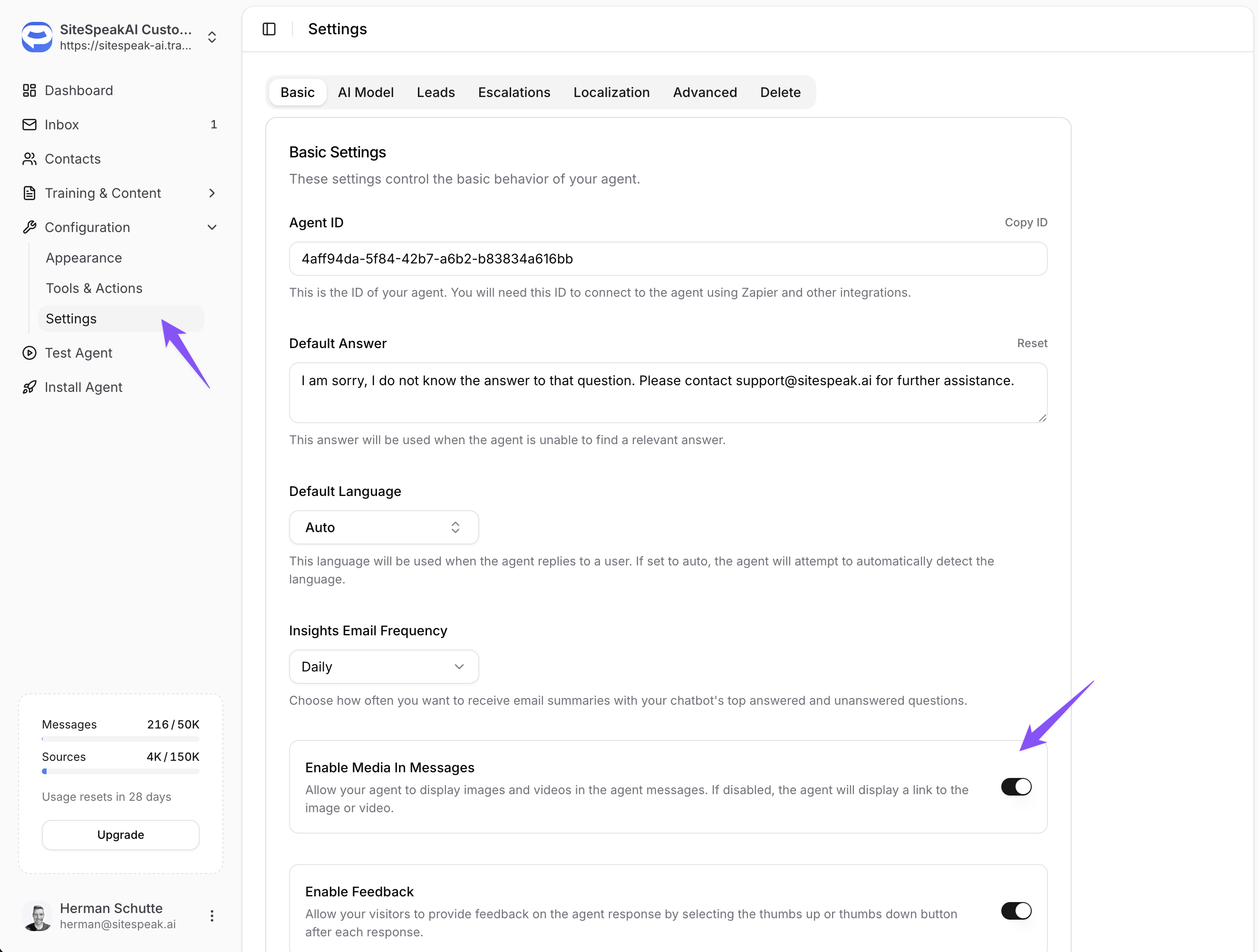Viewport: 1259px width, 952px height.
Task: Turn off the Enable Feedback switch
Action: 1016,911
